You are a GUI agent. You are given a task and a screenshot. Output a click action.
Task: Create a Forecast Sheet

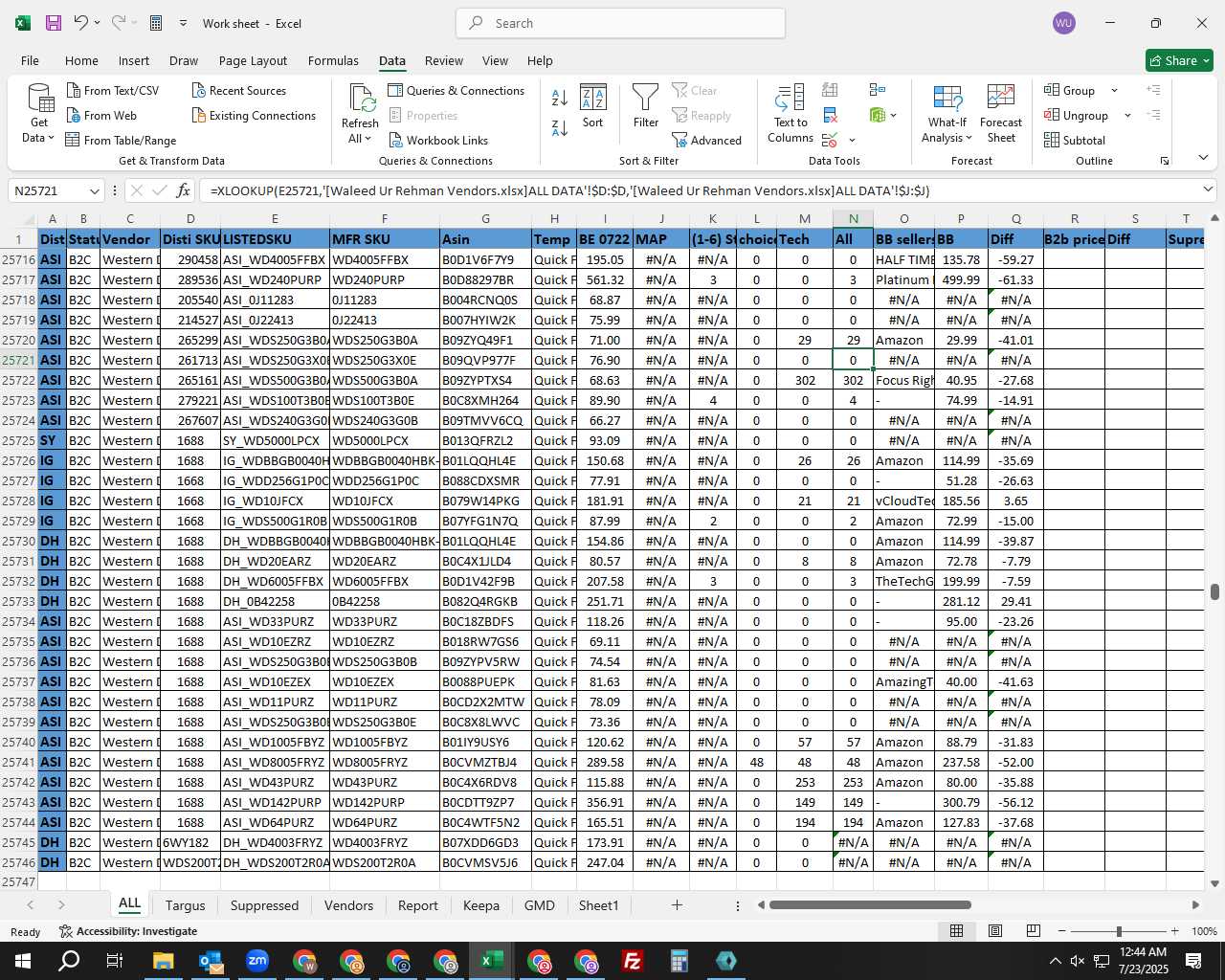tap(1001, 113)
